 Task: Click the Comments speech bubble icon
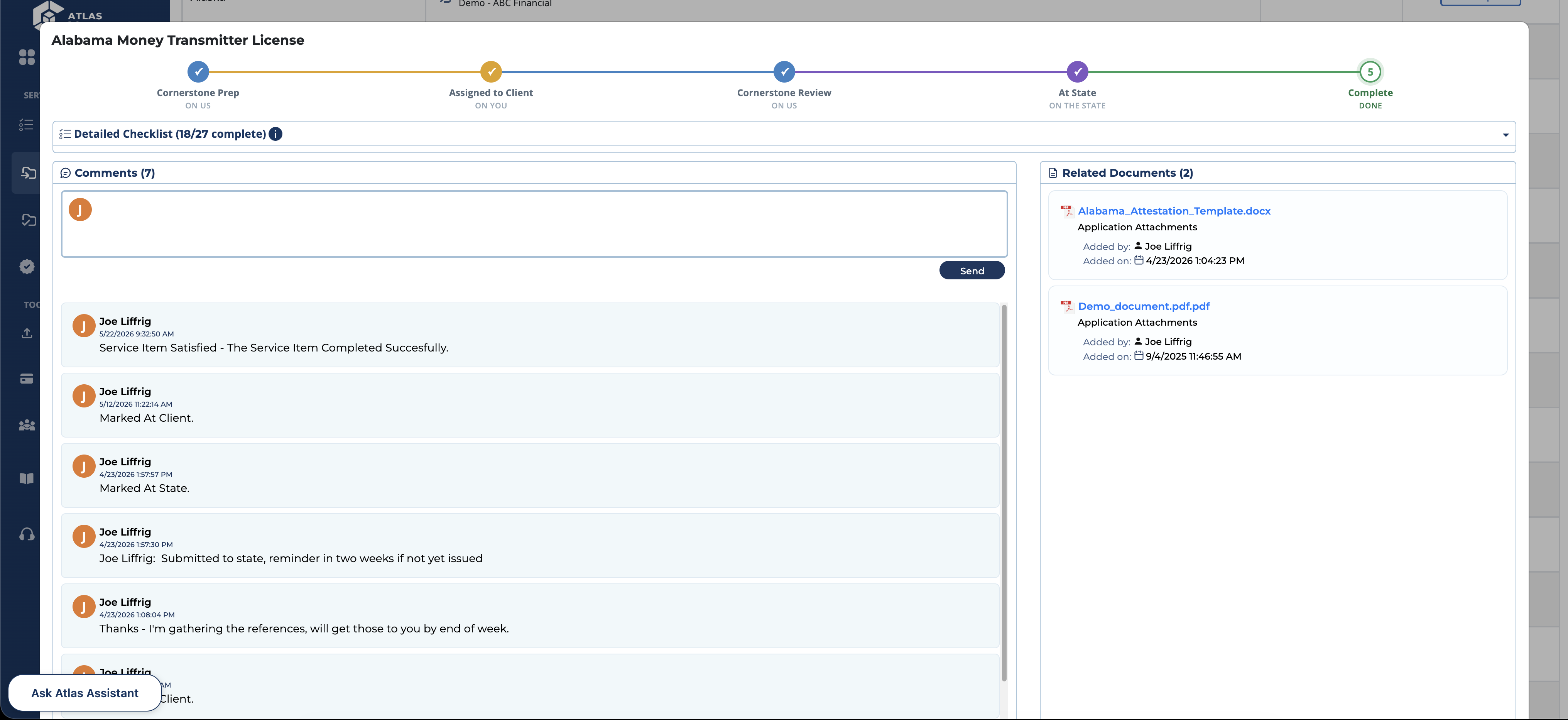(66, 174)
